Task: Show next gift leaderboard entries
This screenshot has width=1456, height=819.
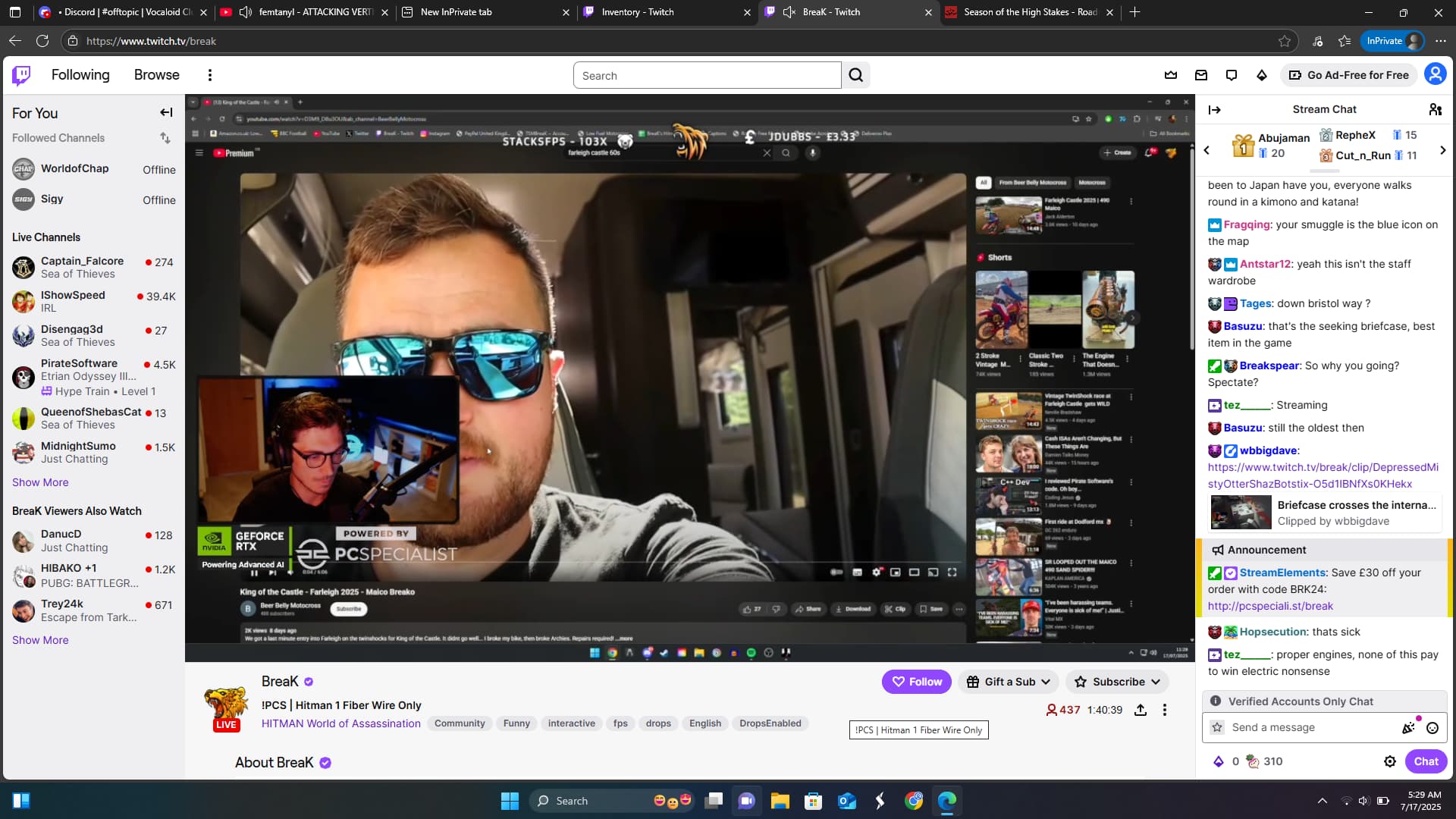Action: point(1442,149)
